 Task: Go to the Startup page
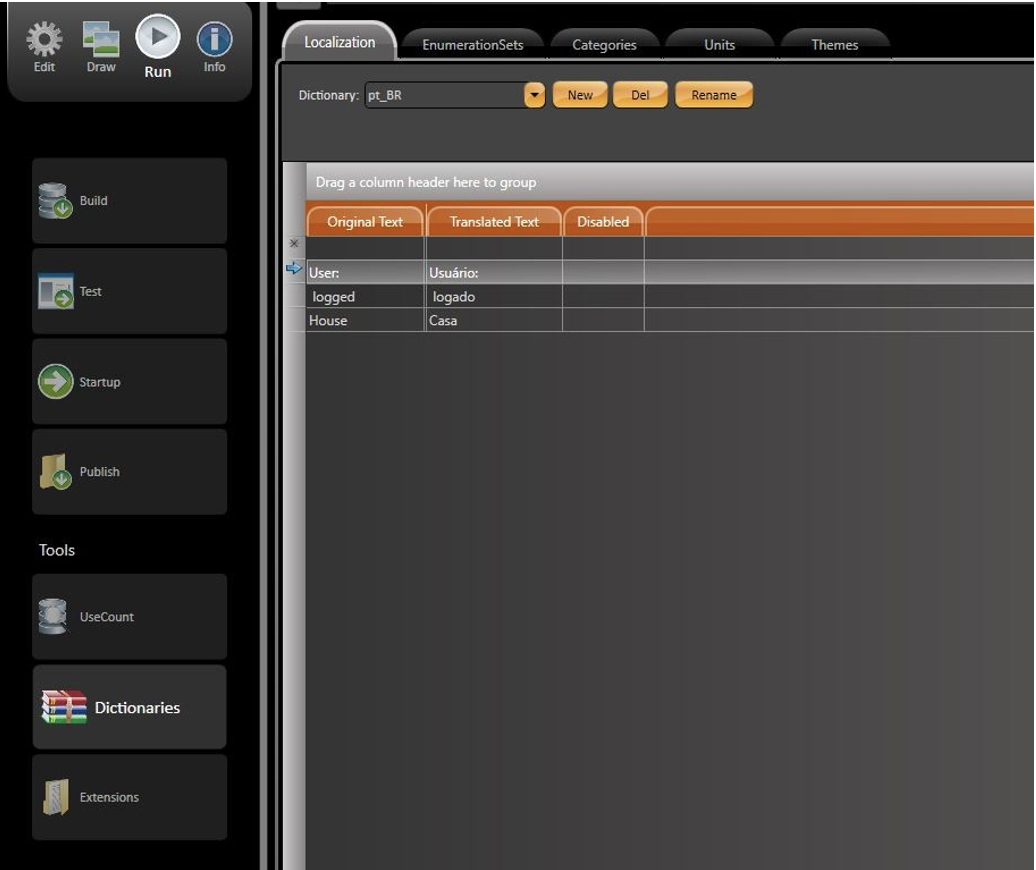[129, 382]
